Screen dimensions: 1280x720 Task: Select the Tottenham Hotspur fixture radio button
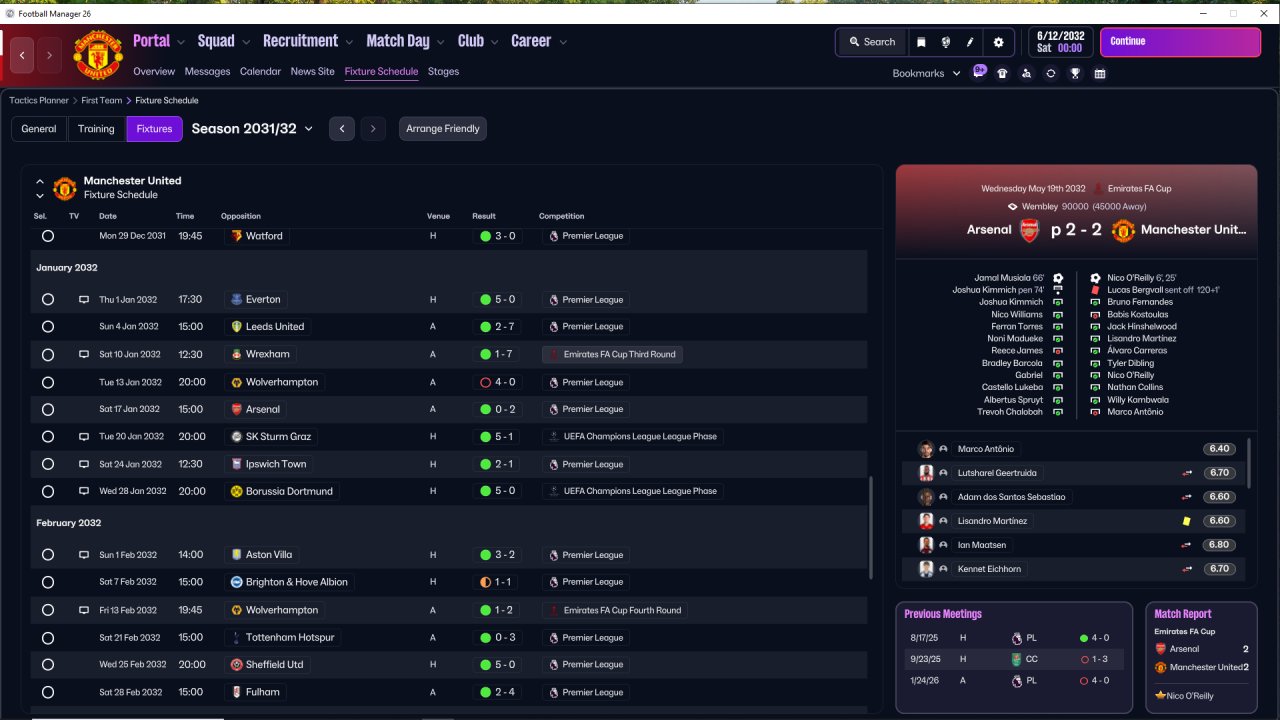click(48, 637)
